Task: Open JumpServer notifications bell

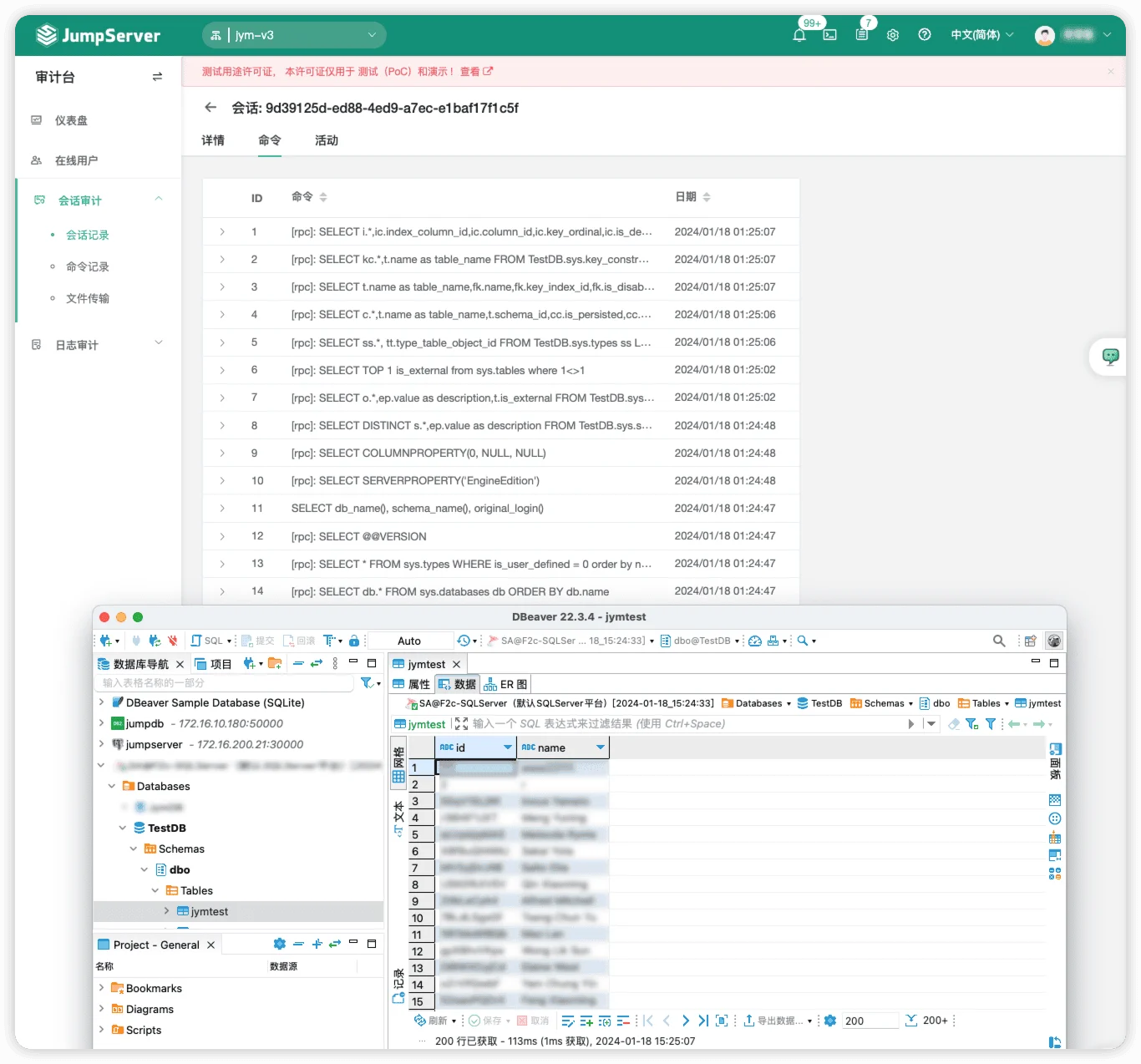Action: pyautogui.click(x=799, y=35)
